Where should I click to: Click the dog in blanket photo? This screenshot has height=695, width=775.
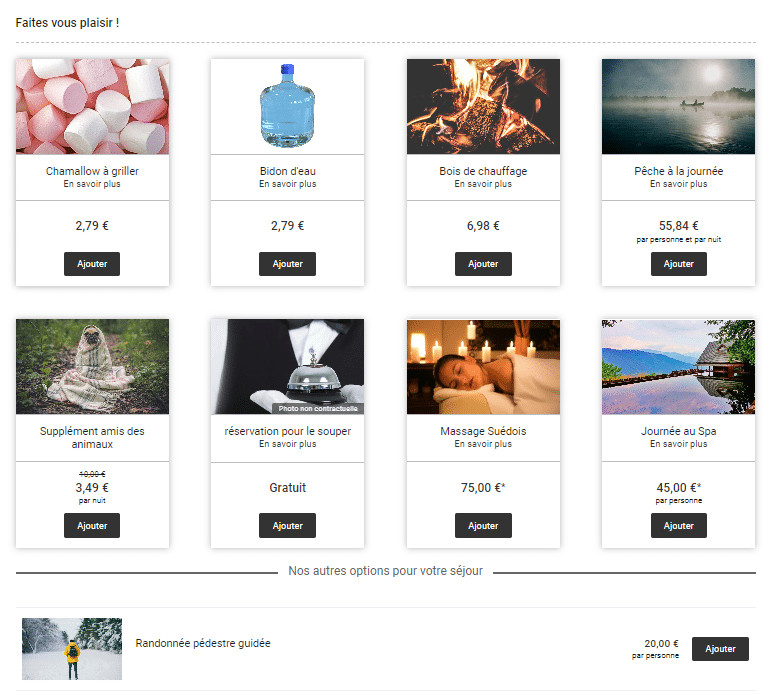click(92, 366)
